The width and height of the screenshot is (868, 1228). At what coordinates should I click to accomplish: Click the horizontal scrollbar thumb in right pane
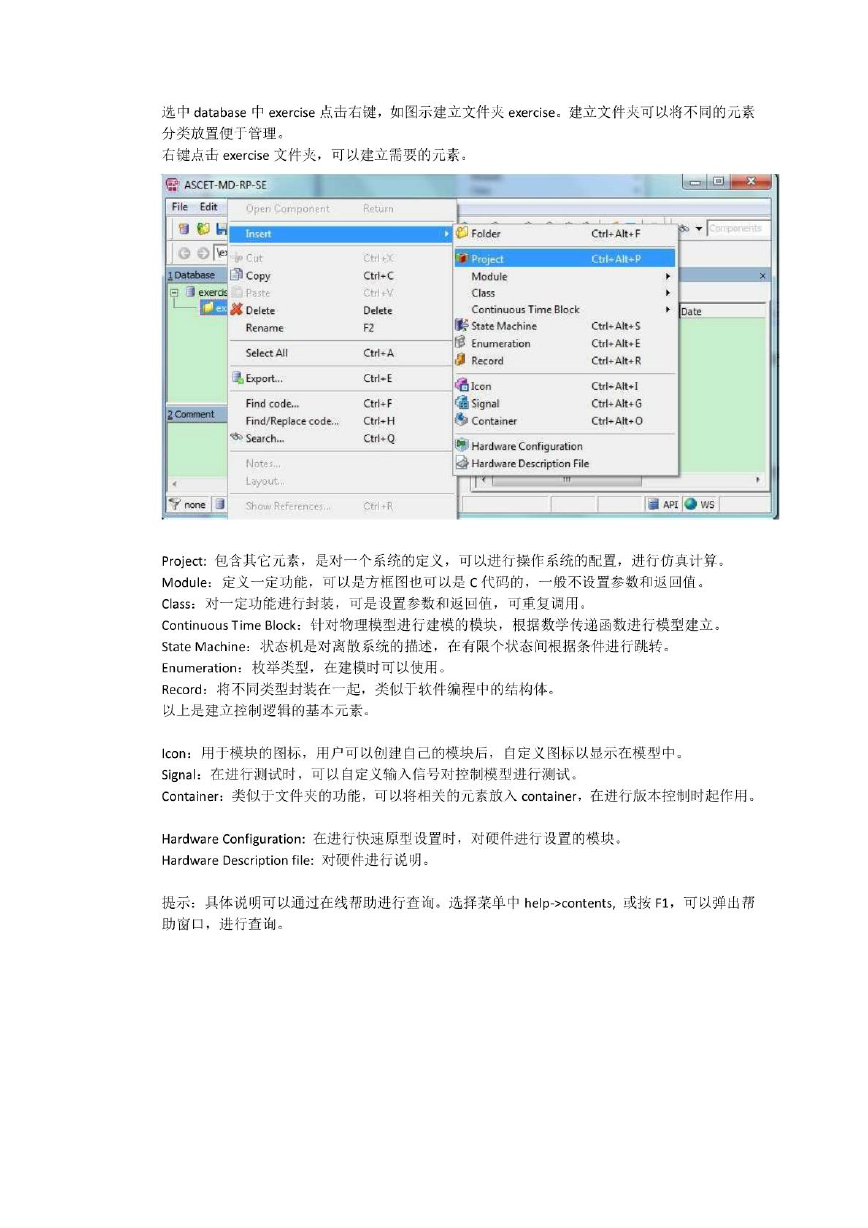pyautogui.click(x=567, y=479)
